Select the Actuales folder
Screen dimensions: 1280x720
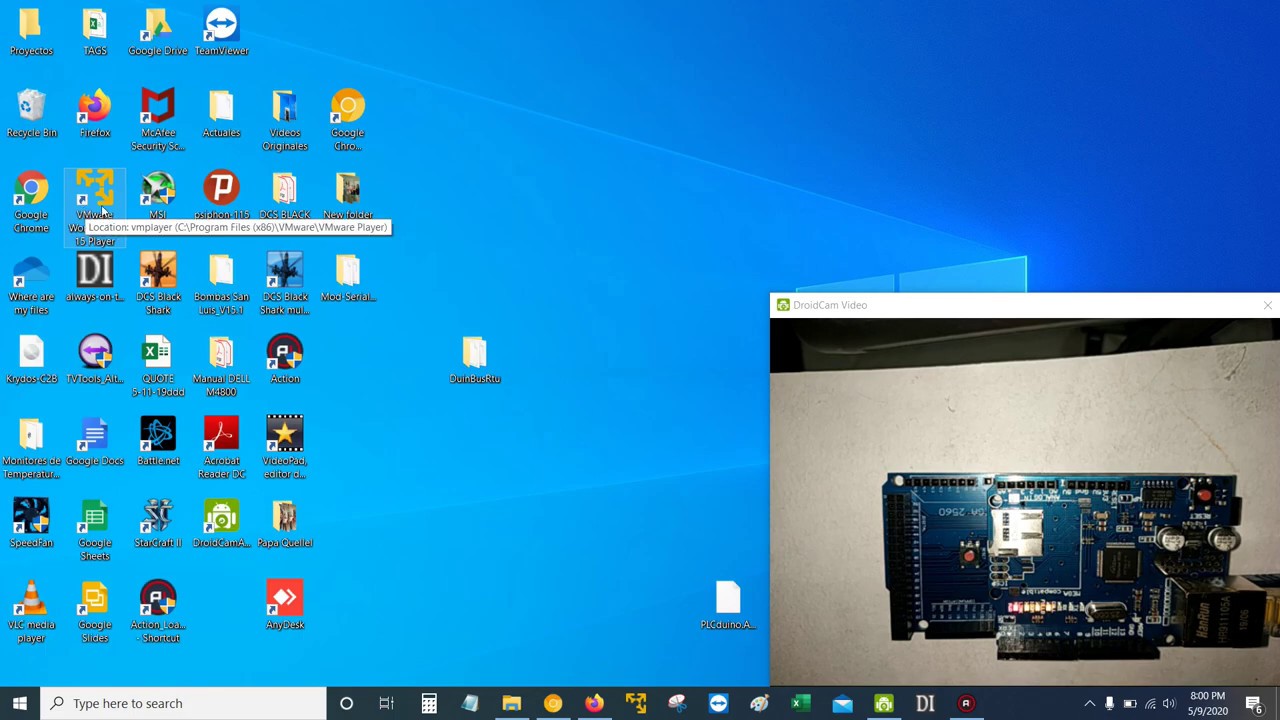(221, 114)
